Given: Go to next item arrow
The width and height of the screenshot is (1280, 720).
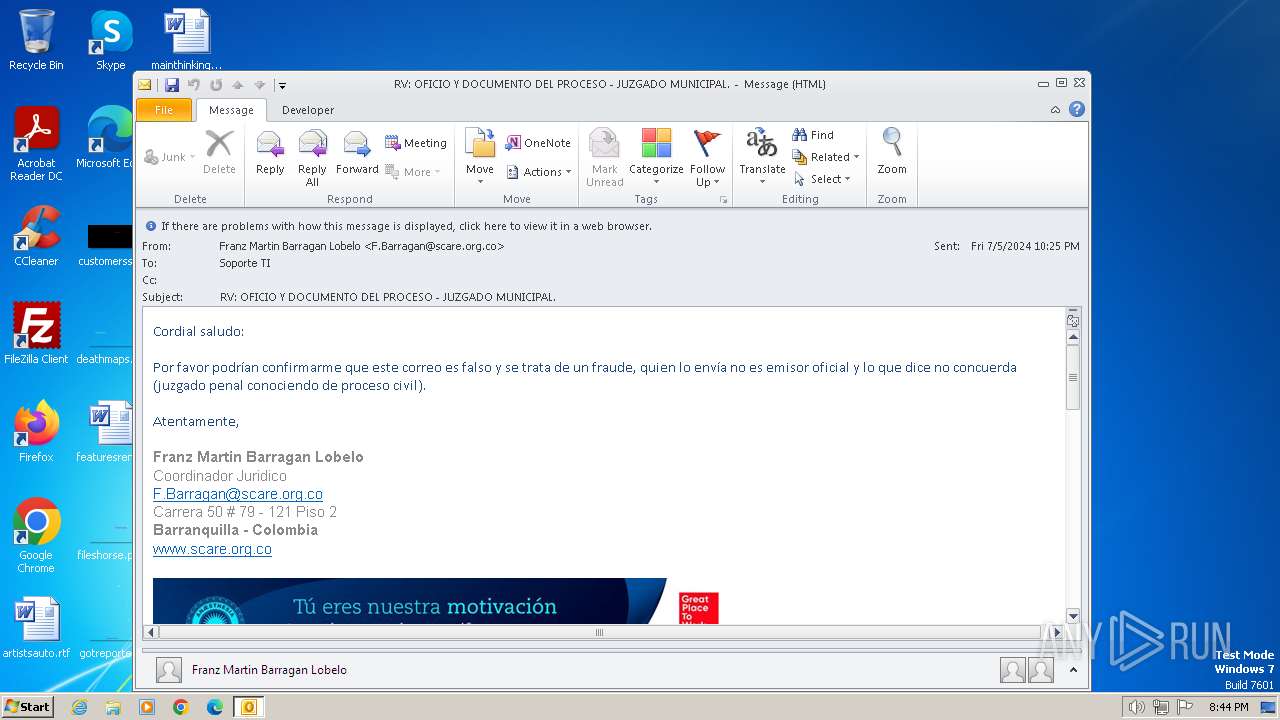Looking at the screenshot, I should (x=260, y=85).
